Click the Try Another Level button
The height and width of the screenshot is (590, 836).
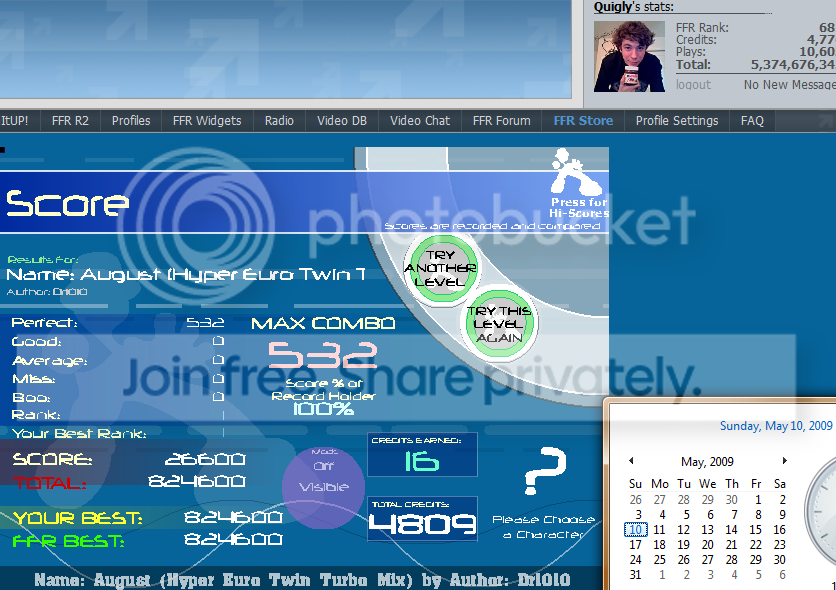(x=441, y=268)
